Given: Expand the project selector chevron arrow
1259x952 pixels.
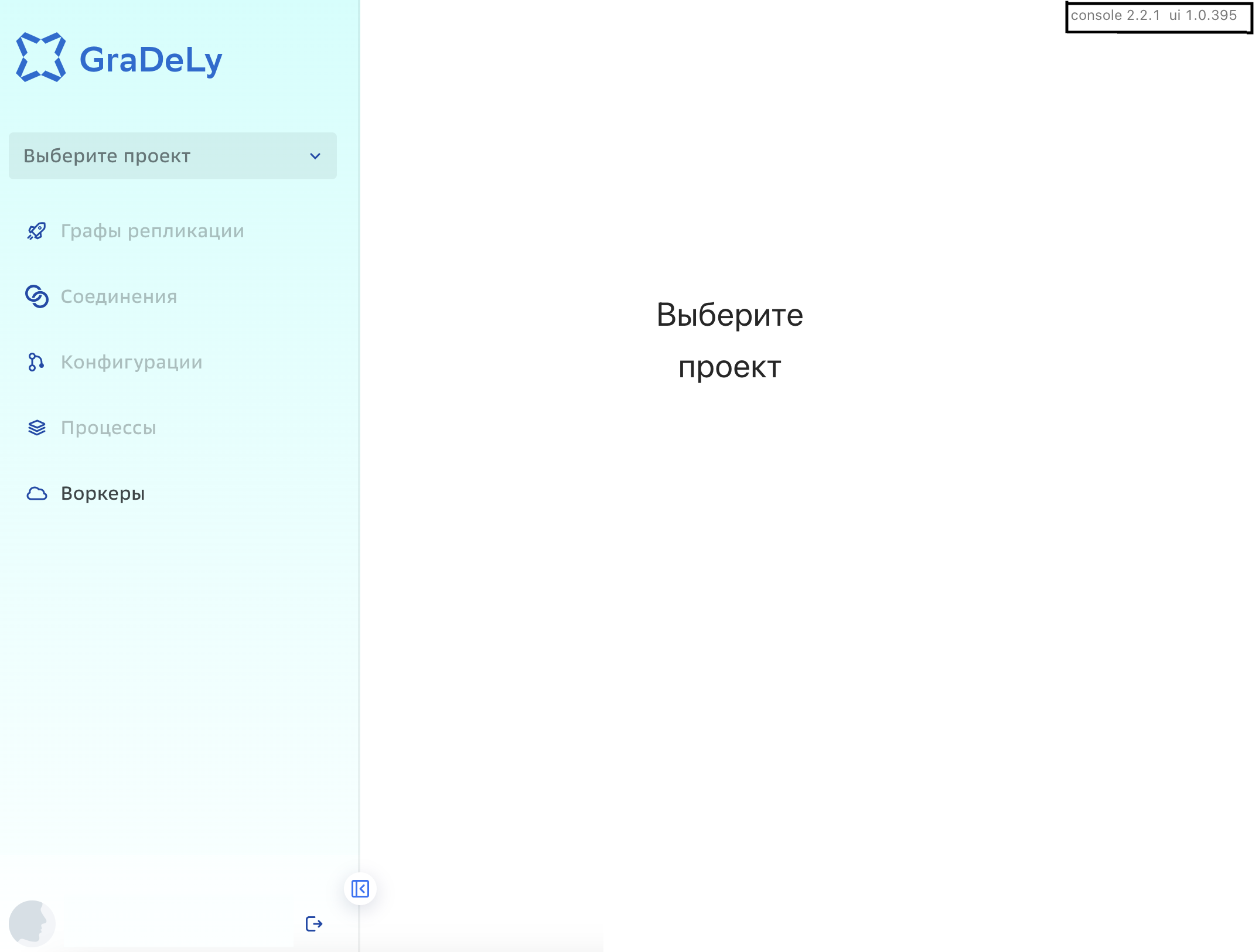Looking at the screenshot, I should pyautogui.click(x=315, y=156).
